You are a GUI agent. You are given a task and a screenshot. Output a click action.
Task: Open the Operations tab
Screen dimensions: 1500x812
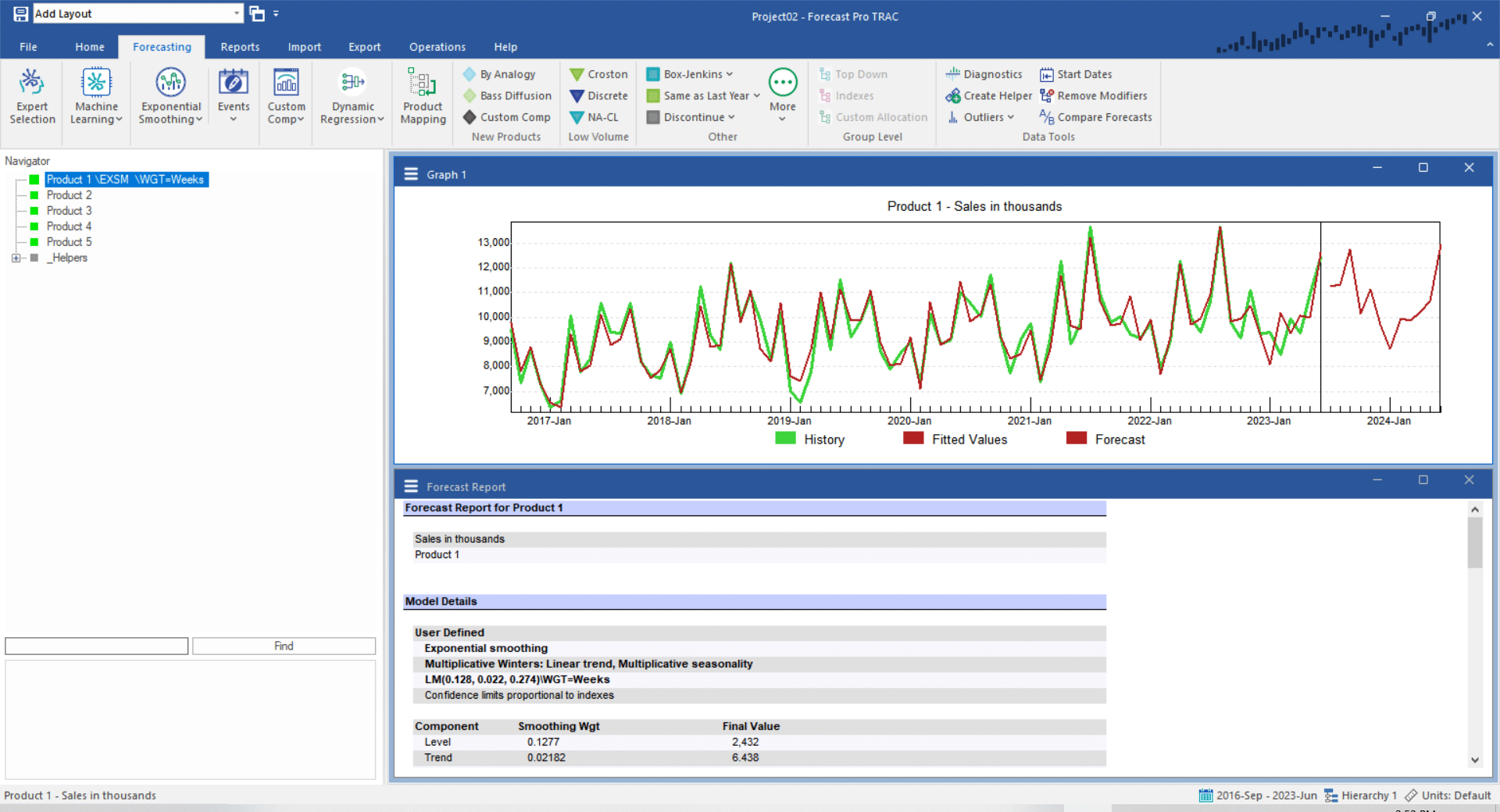click(x=437, y=47)
